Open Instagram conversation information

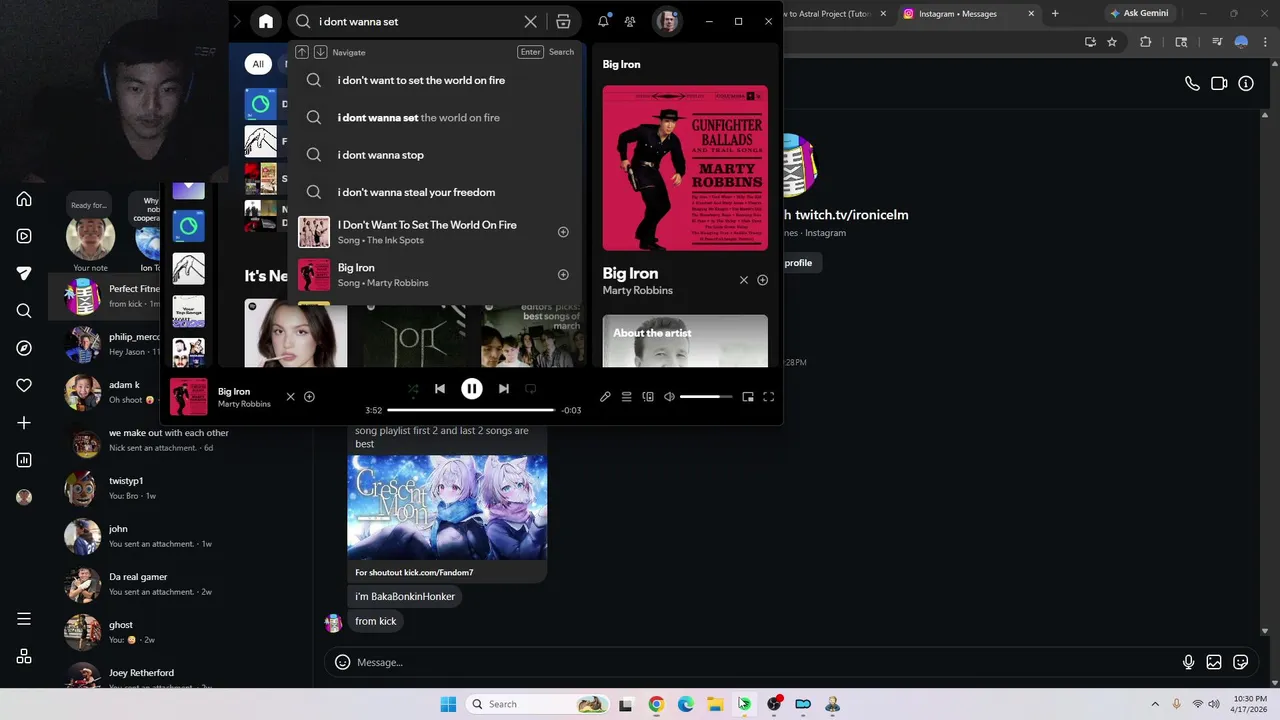(x=1246, y=84)
